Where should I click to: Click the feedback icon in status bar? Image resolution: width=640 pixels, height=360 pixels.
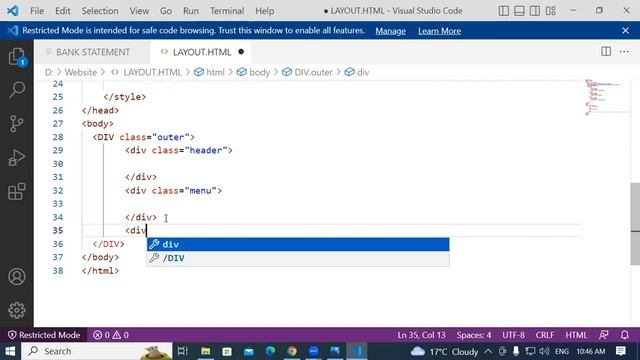604,335
